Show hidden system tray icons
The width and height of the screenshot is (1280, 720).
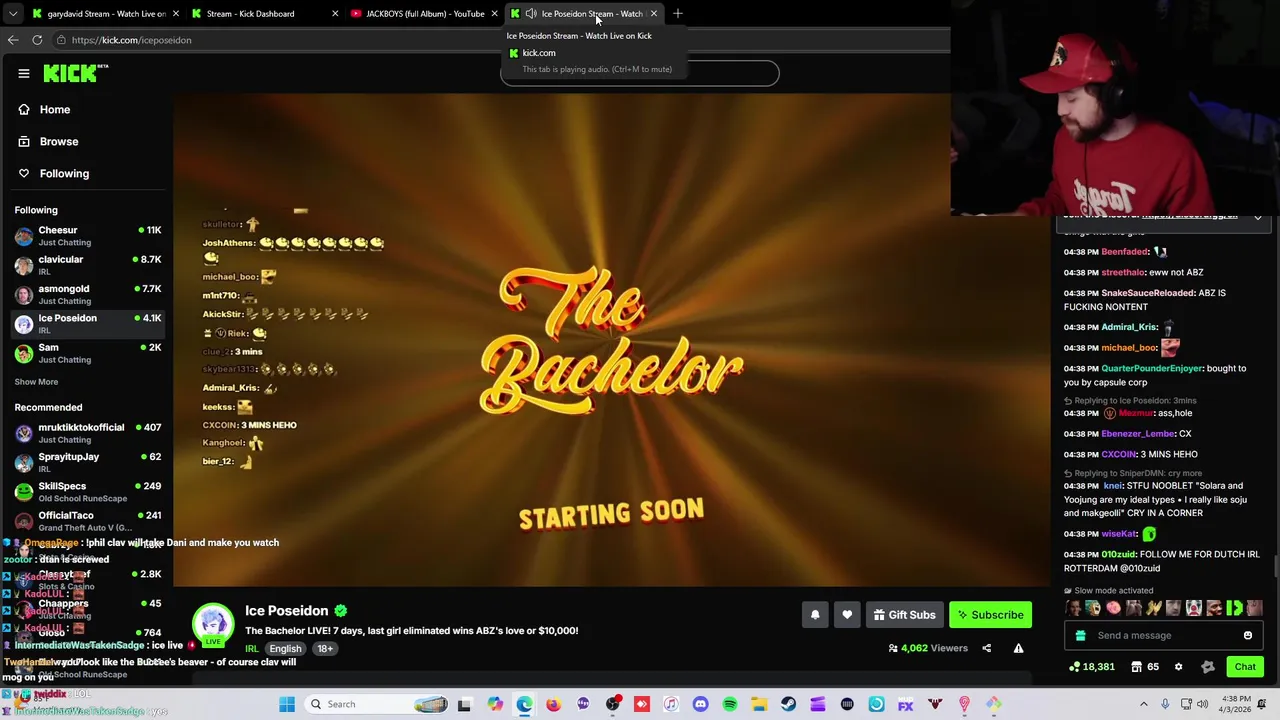point(1144,704)
